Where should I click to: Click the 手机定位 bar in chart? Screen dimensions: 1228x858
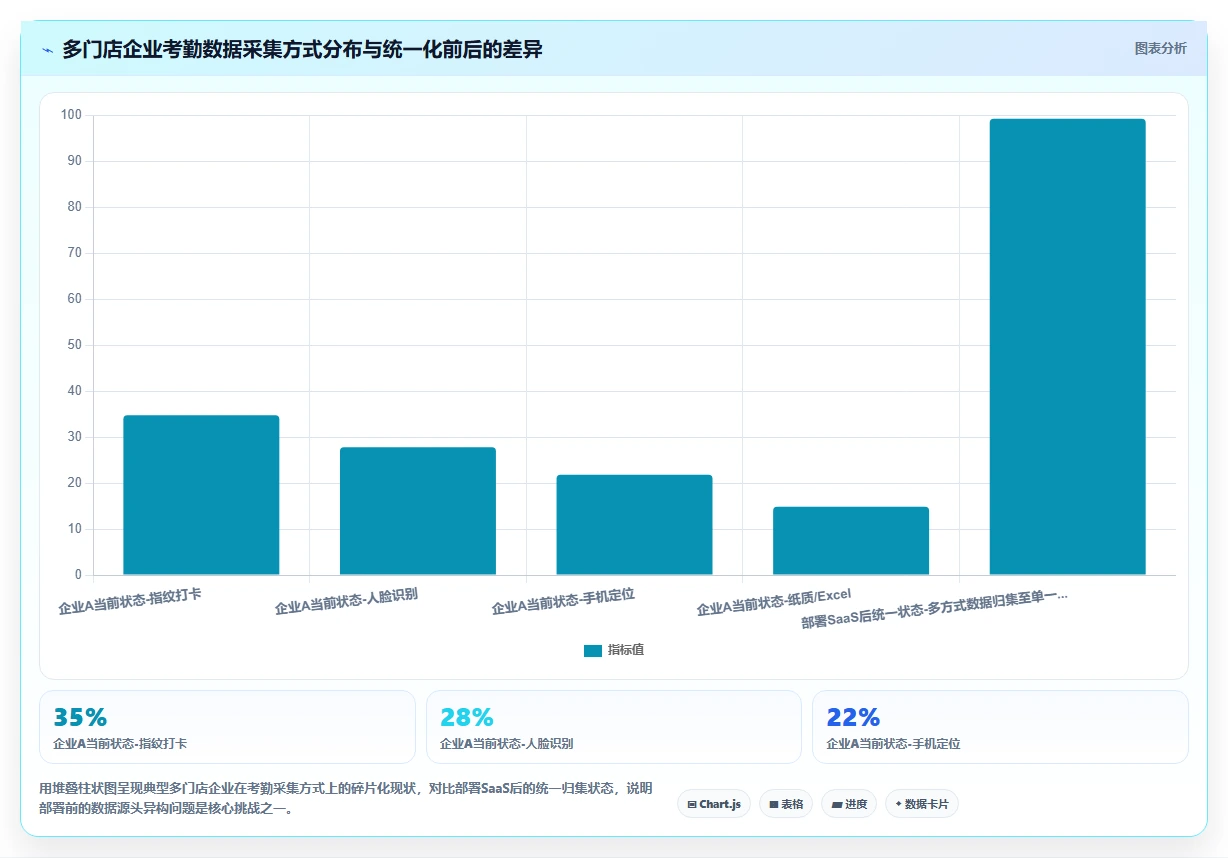[x=634, y=525]
